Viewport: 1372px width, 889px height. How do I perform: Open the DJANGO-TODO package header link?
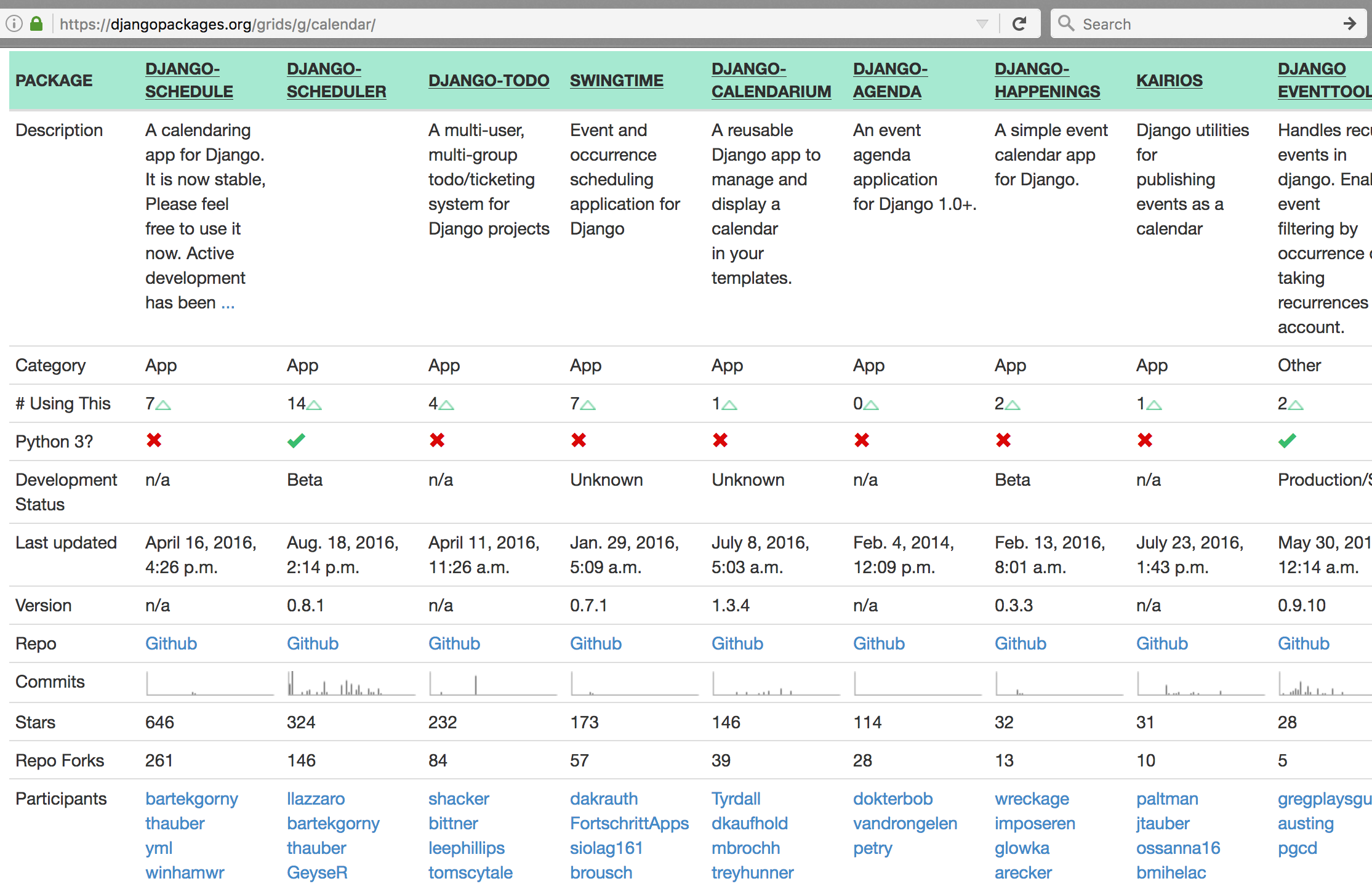pos(489,81)
